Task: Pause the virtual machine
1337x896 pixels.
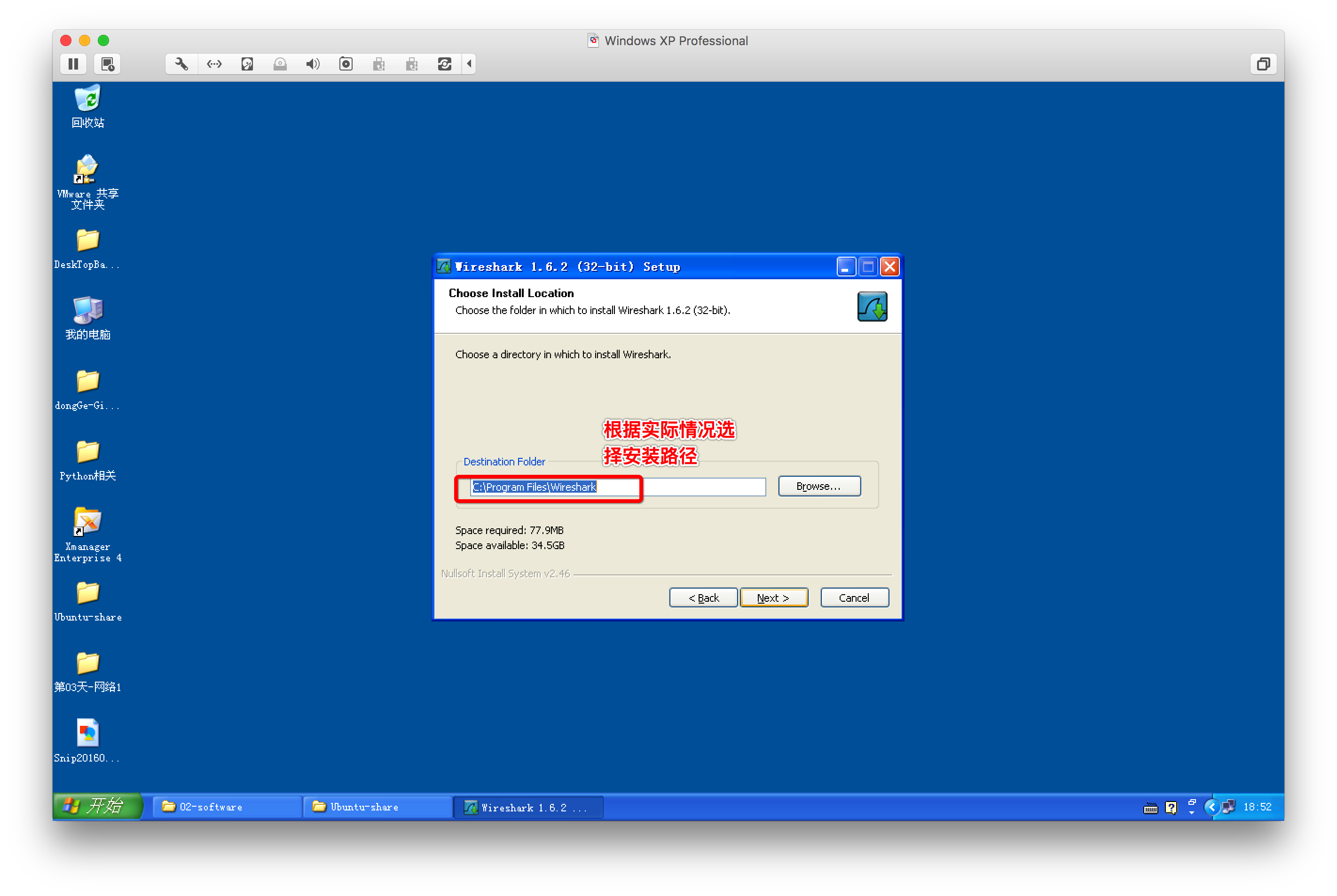Action: point(73,64)
